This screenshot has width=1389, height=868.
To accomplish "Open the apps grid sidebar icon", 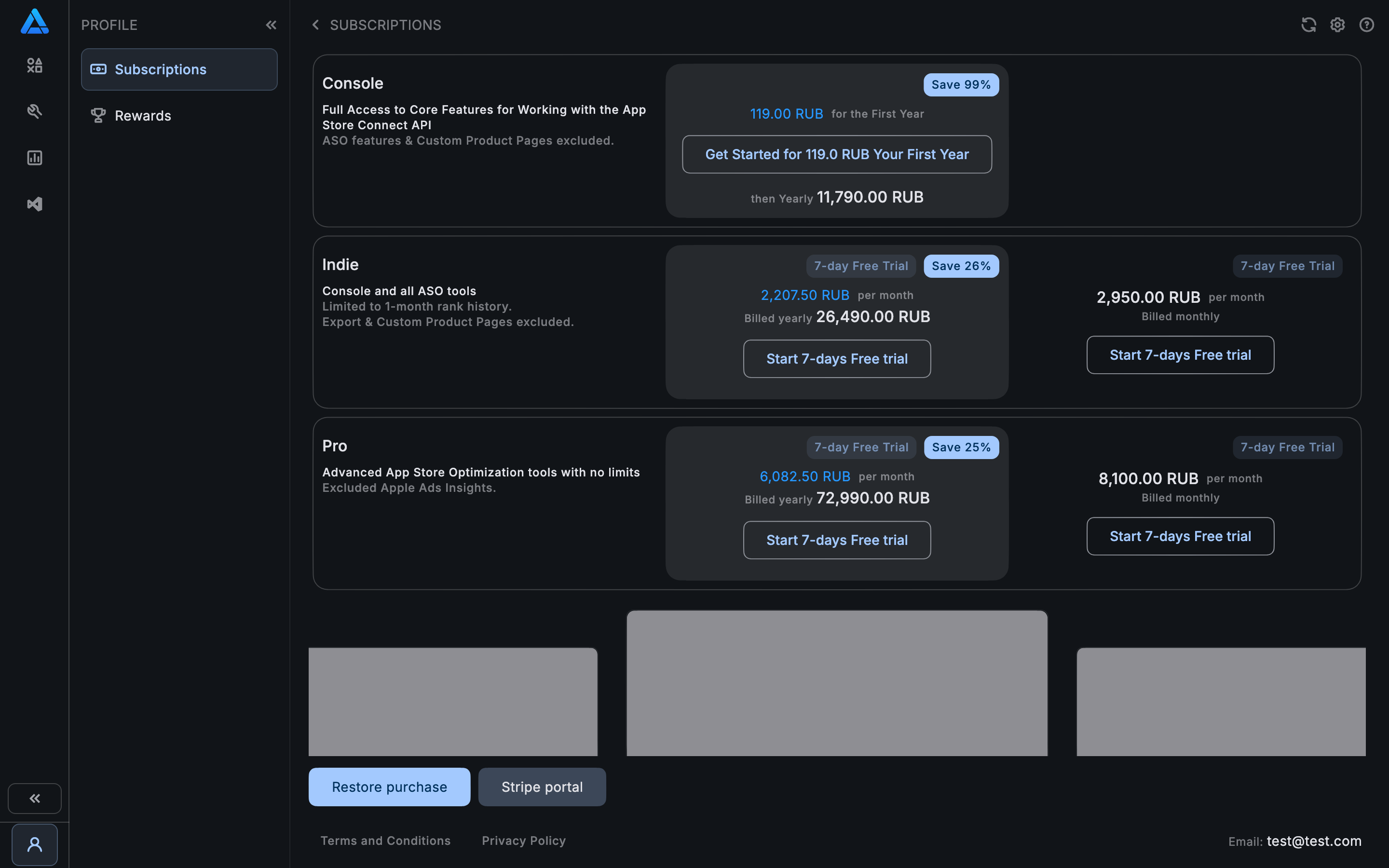I will (x=34, y=66).
